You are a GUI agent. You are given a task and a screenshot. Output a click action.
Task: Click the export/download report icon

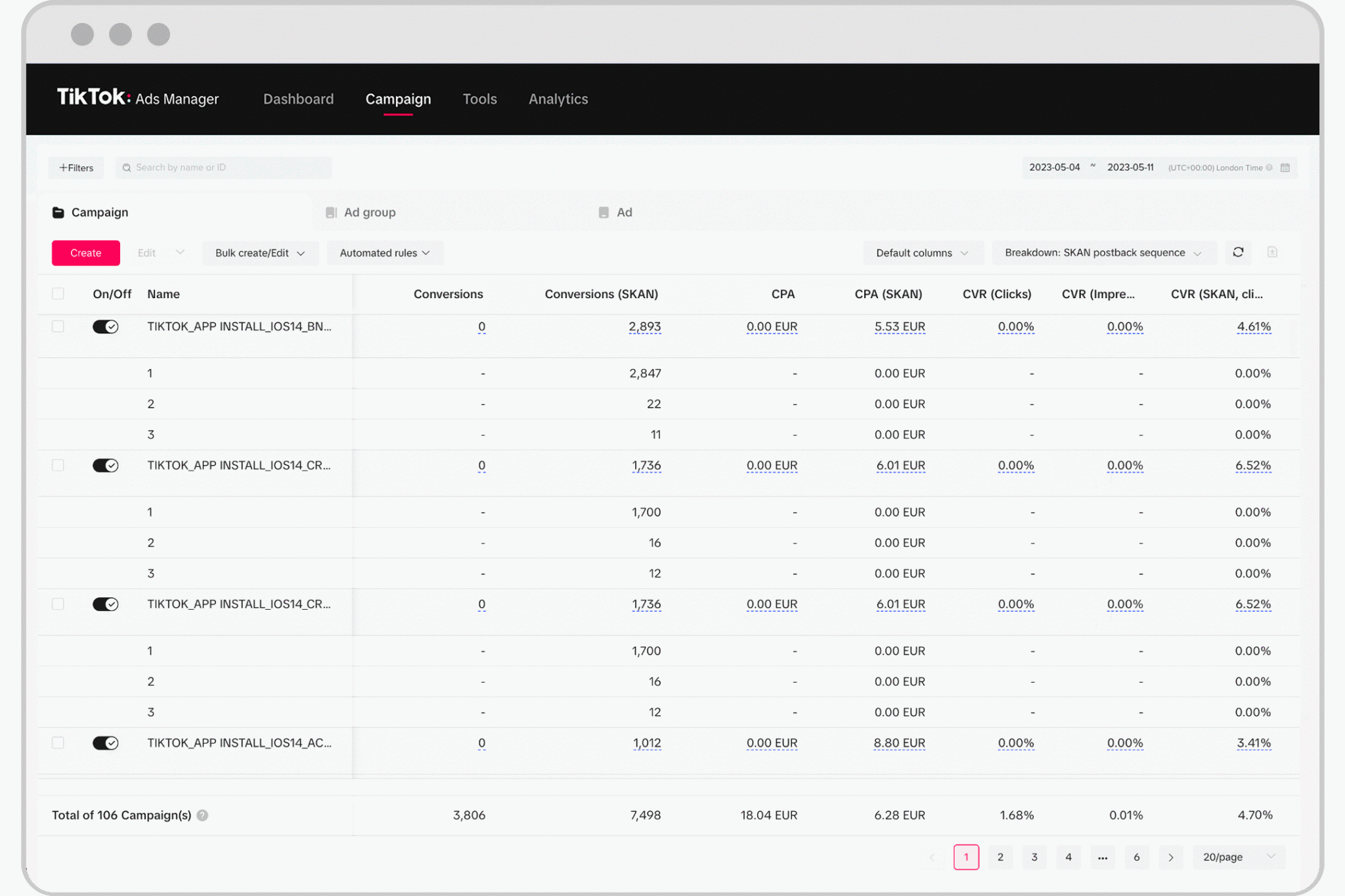point(1273,252)
